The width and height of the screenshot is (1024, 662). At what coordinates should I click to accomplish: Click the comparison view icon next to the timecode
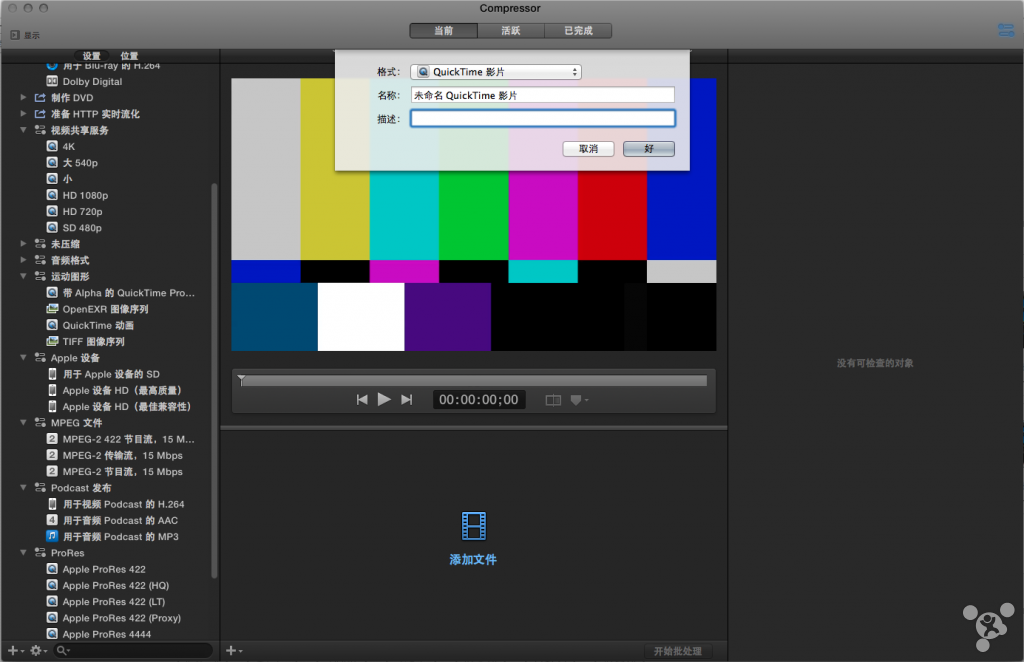[x=553, y=400]
